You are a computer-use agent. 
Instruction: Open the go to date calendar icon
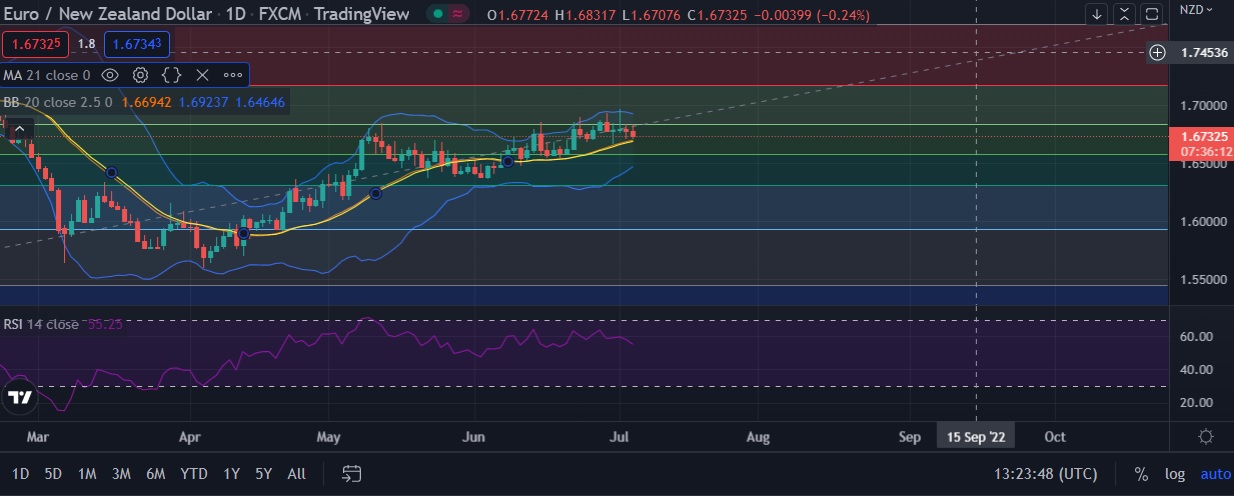[351, 474]
